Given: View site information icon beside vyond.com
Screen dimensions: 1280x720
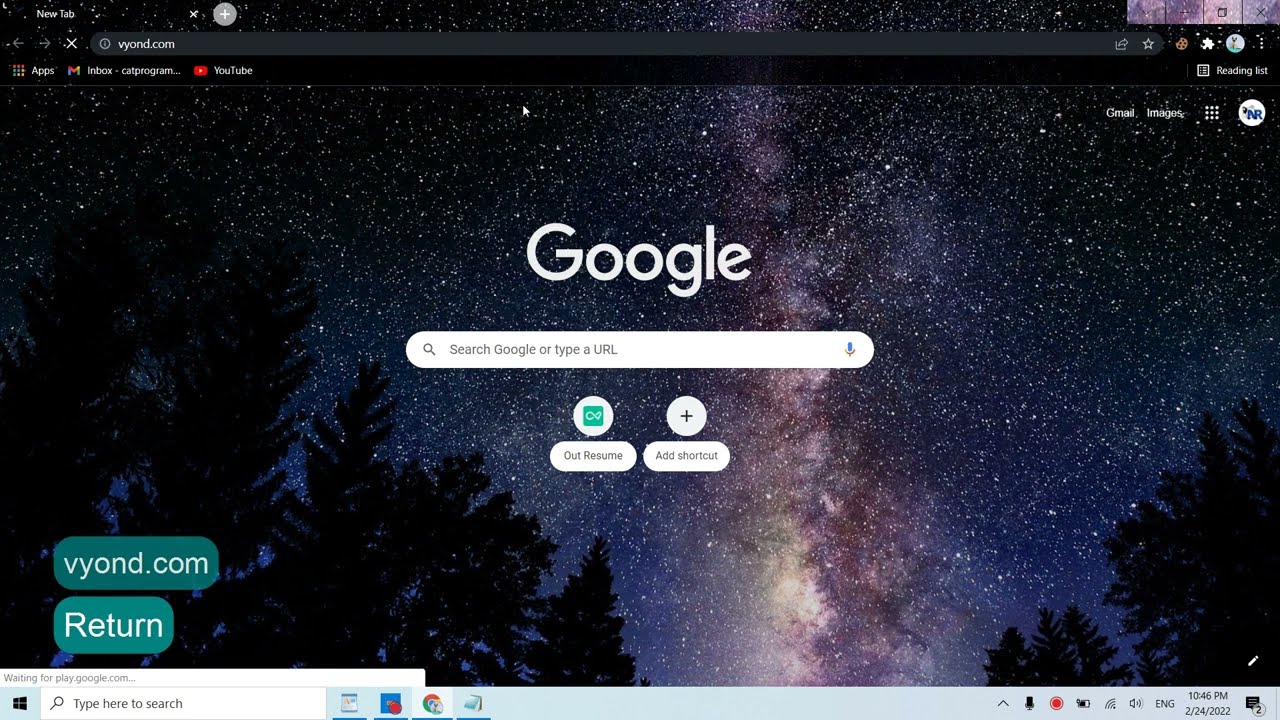Looking at the screenshot, I should tap(105, 44).
